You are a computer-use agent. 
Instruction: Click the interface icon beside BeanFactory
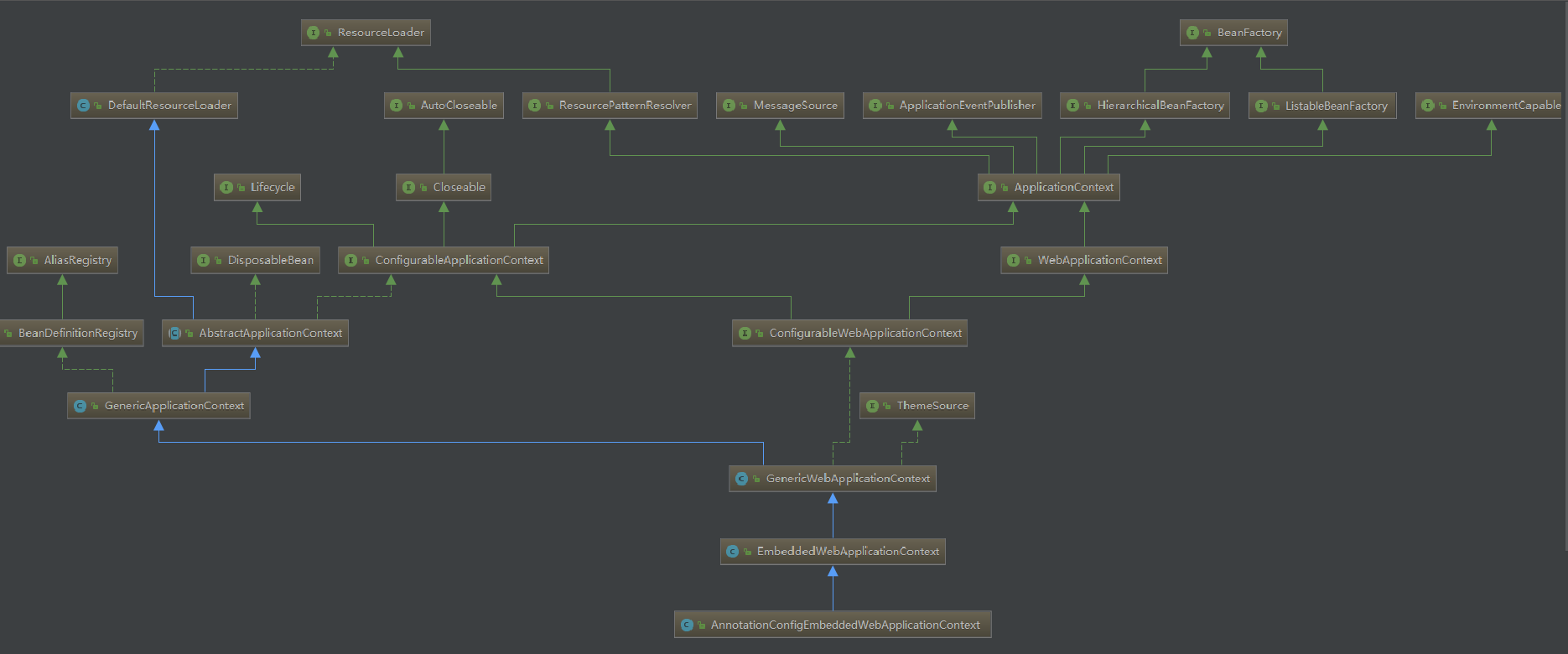(1192, 33)
